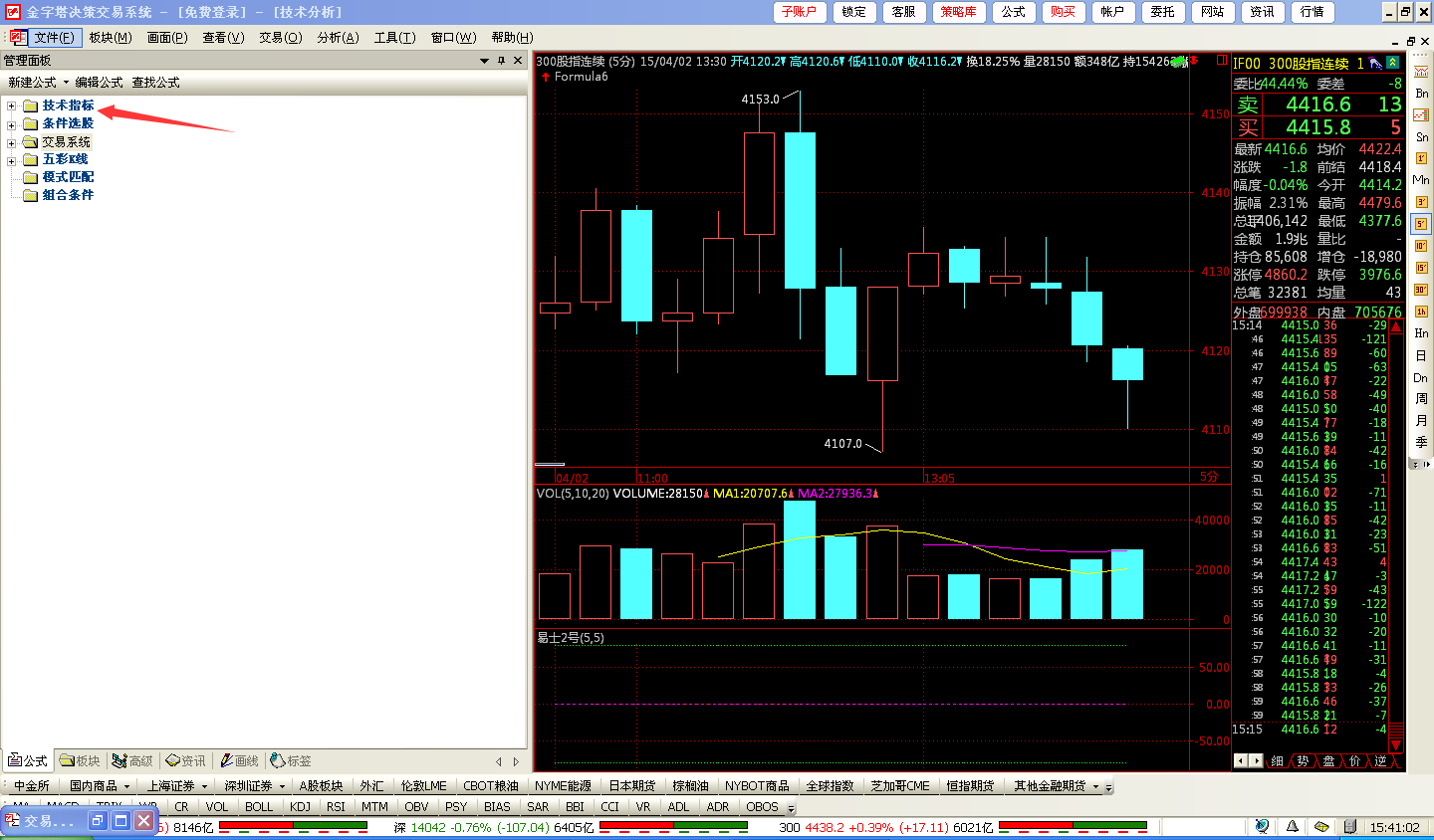This screenshot has height=840, width=1434.
Task: Click left scroll arrow beside 细 tab
Action: tap(1241, 760)
